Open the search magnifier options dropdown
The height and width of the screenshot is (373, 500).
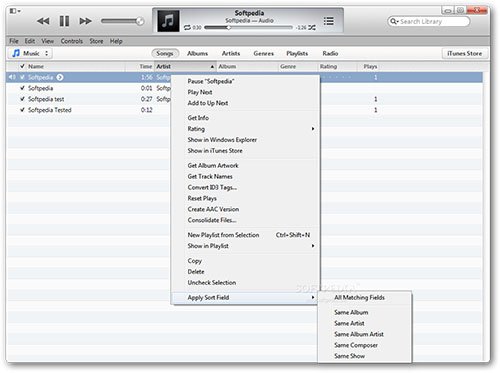394,21
